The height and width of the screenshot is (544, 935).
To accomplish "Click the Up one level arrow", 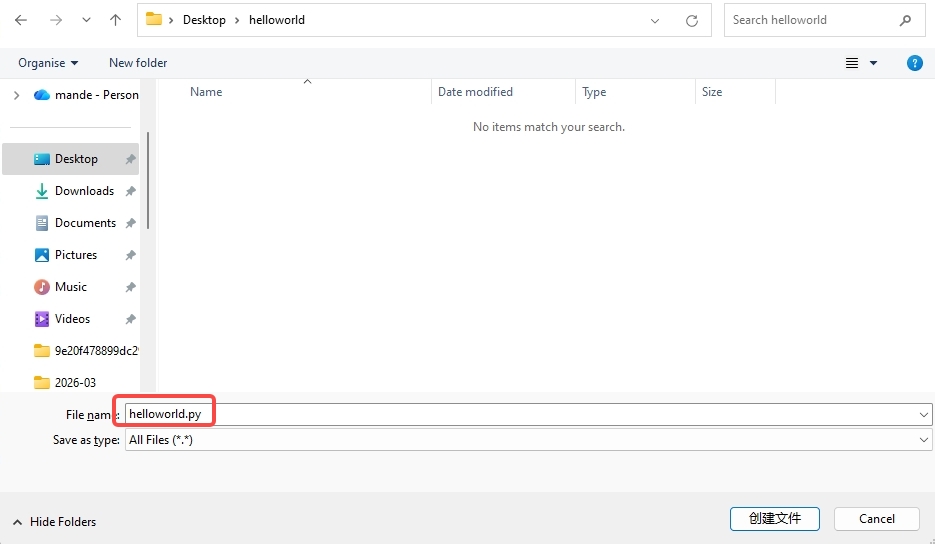I will click(x=116, y=20).
